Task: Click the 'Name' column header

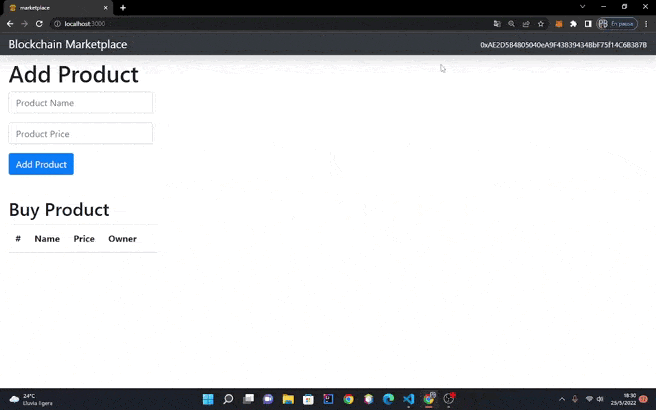Action: point(47,238)
